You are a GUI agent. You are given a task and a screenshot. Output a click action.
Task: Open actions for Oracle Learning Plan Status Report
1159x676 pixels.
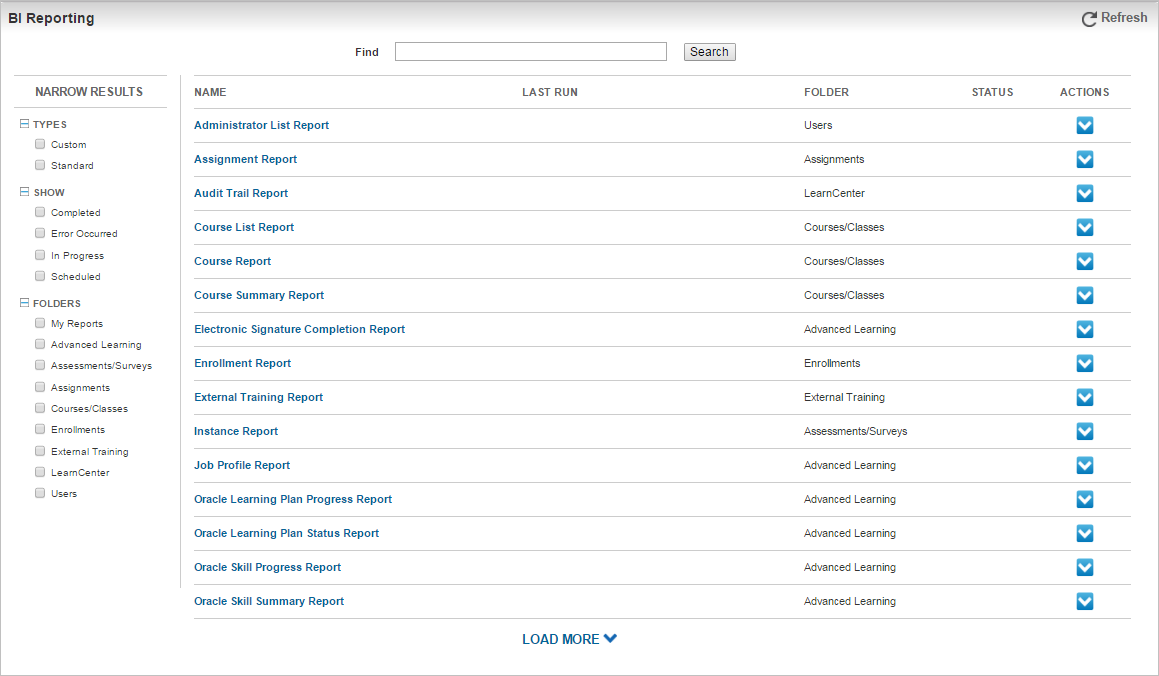point(1084,533)
